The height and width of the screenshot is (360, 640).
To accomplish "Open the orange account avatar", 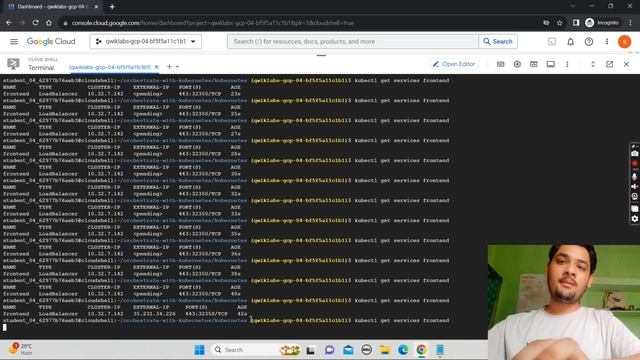I will [624, 42].
